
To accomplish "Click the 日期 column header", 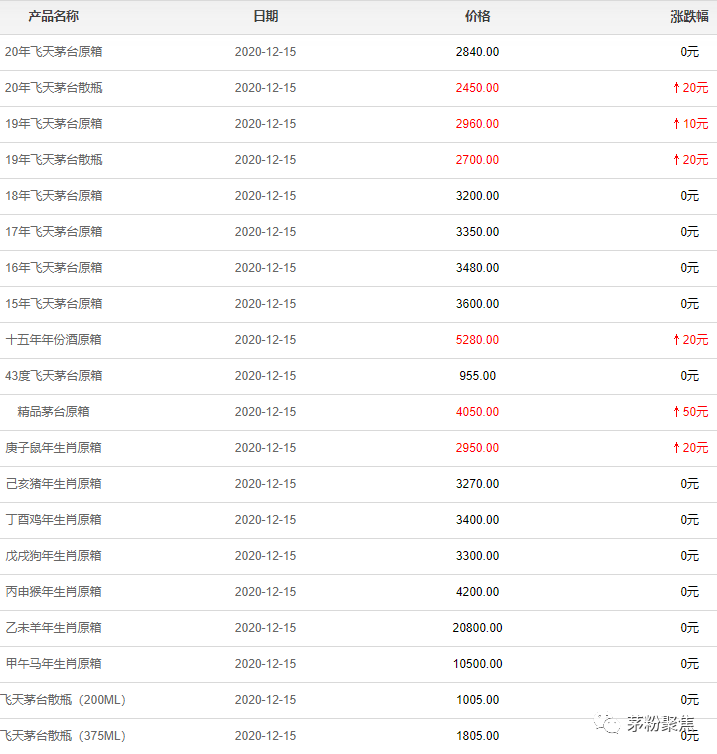I will (x=265, y=16).
